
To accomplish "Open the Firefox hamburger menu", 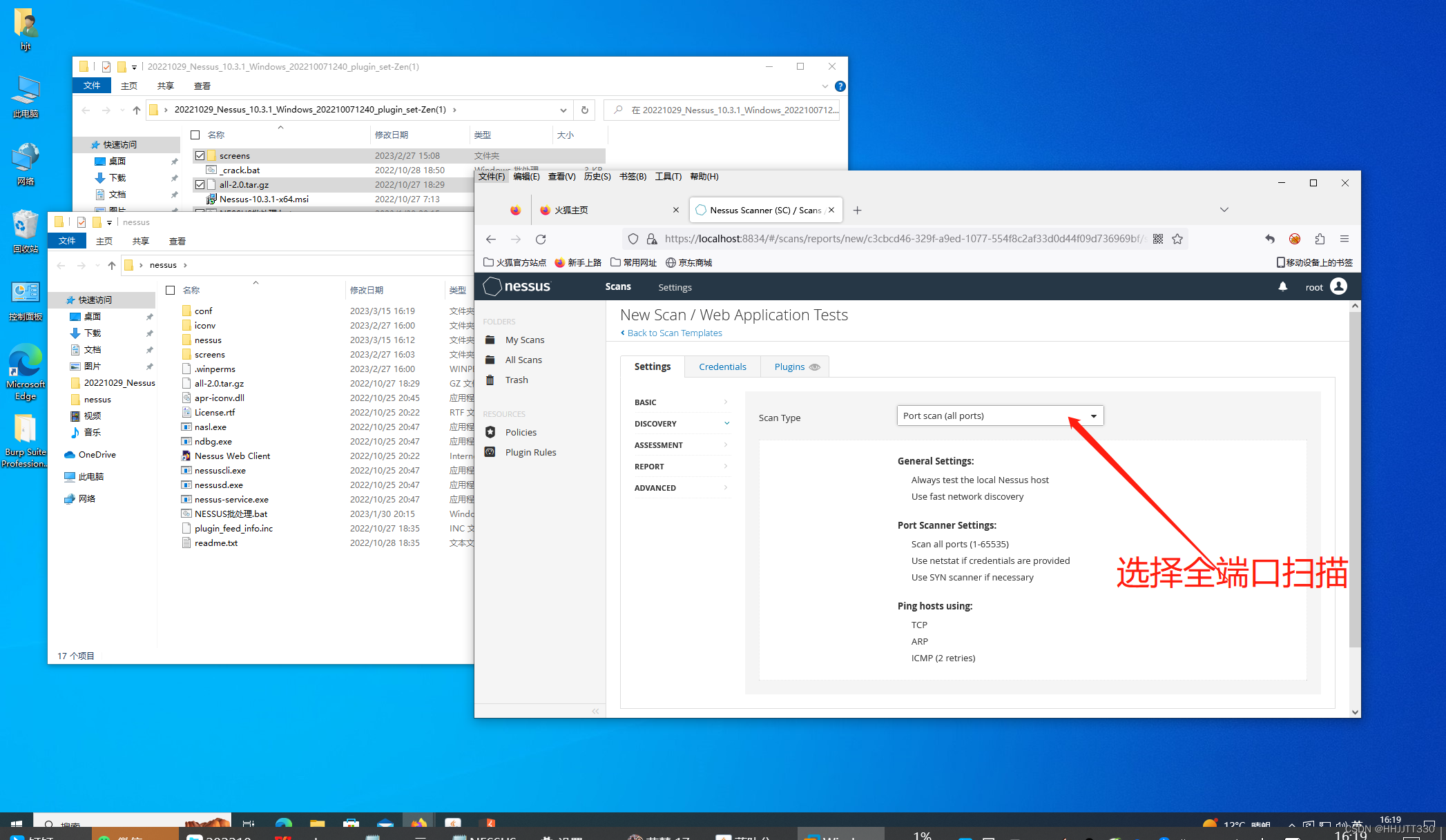I will point(1344,239).
